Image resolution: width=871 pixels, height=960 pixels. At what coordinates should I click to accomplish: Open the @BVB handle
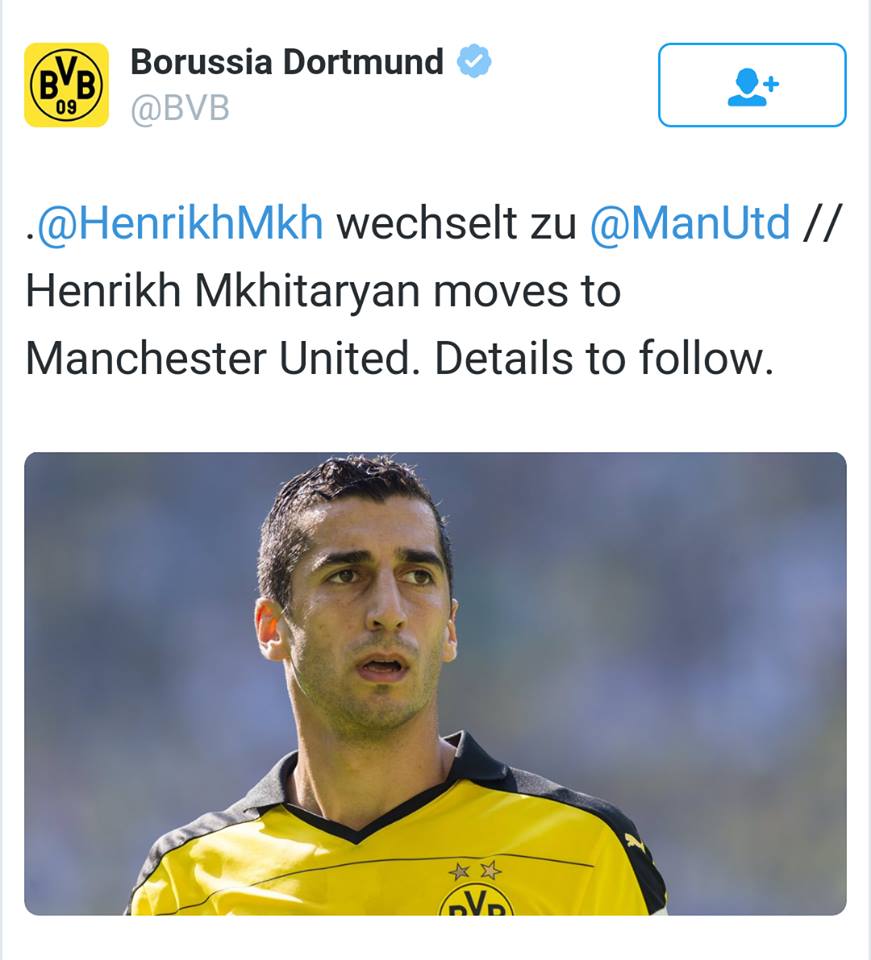pyautogui.click(x=180, y=109)
